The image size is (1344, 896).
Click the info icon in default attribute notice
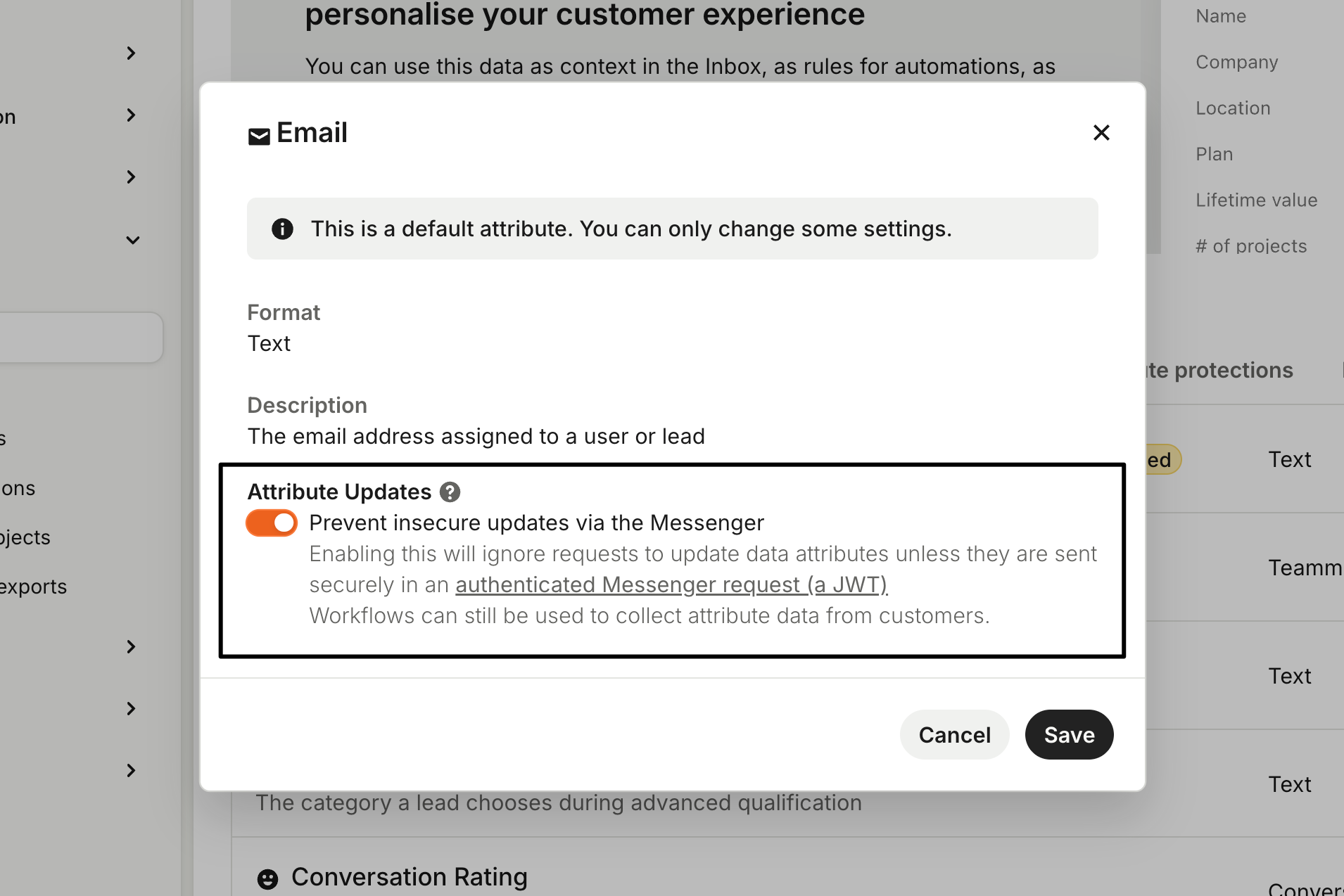pyautogui.click(x=282, y=229)
